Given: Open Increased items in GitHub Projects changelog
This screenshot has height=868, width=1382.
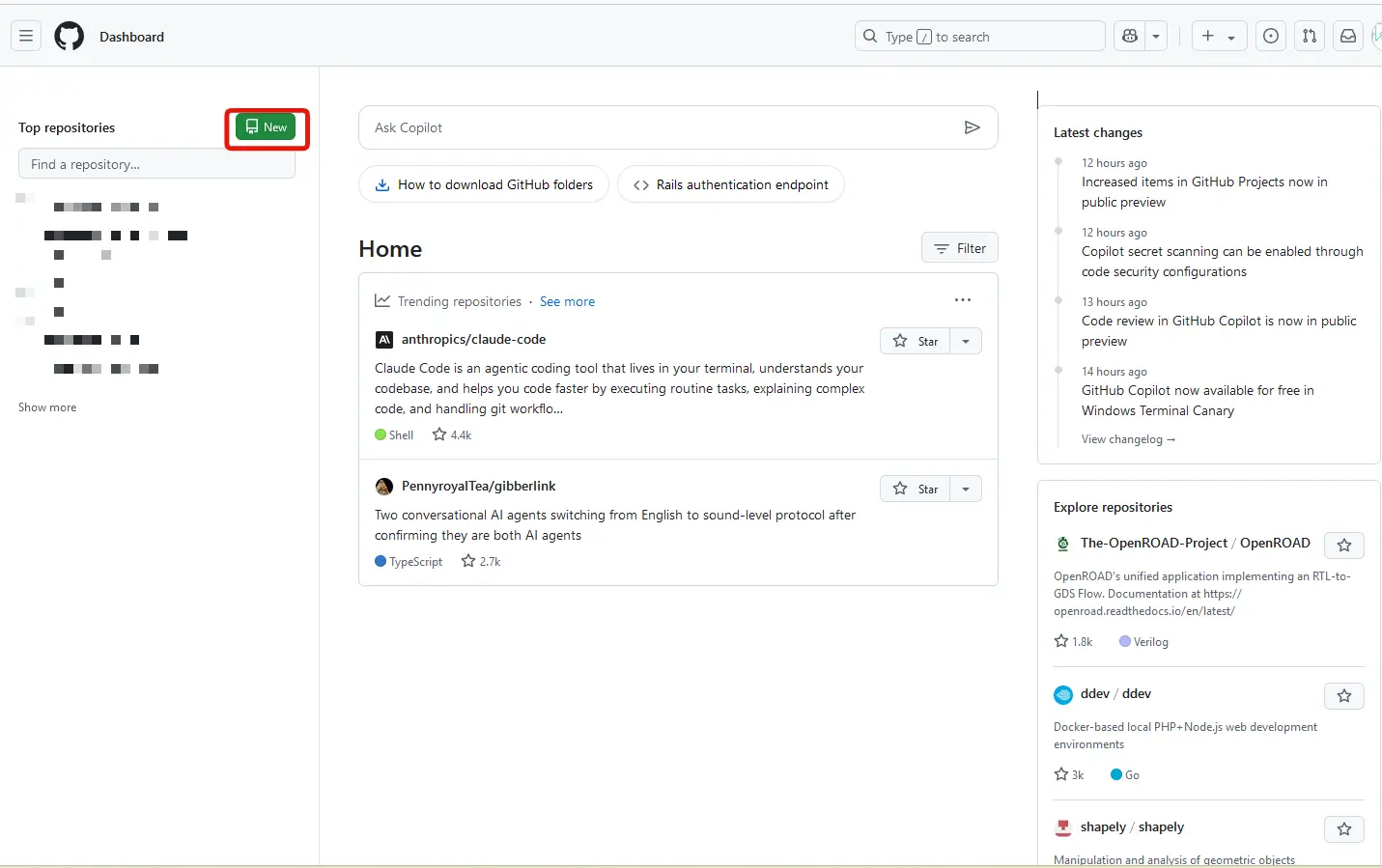Looking at the screenshot, I should coord(1204,191).
